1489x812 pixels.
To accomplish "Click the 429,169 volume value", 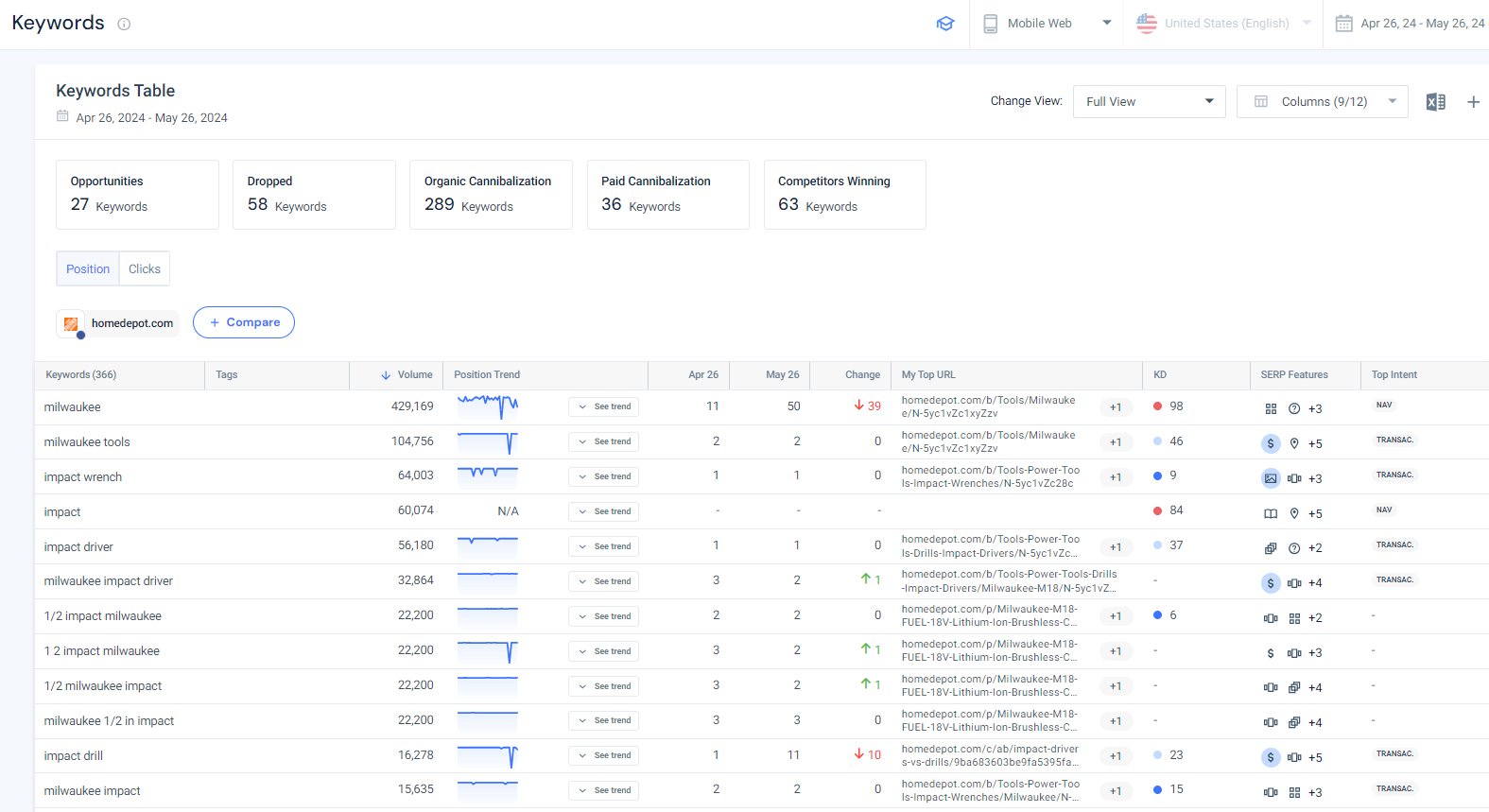I will (412, 406).
